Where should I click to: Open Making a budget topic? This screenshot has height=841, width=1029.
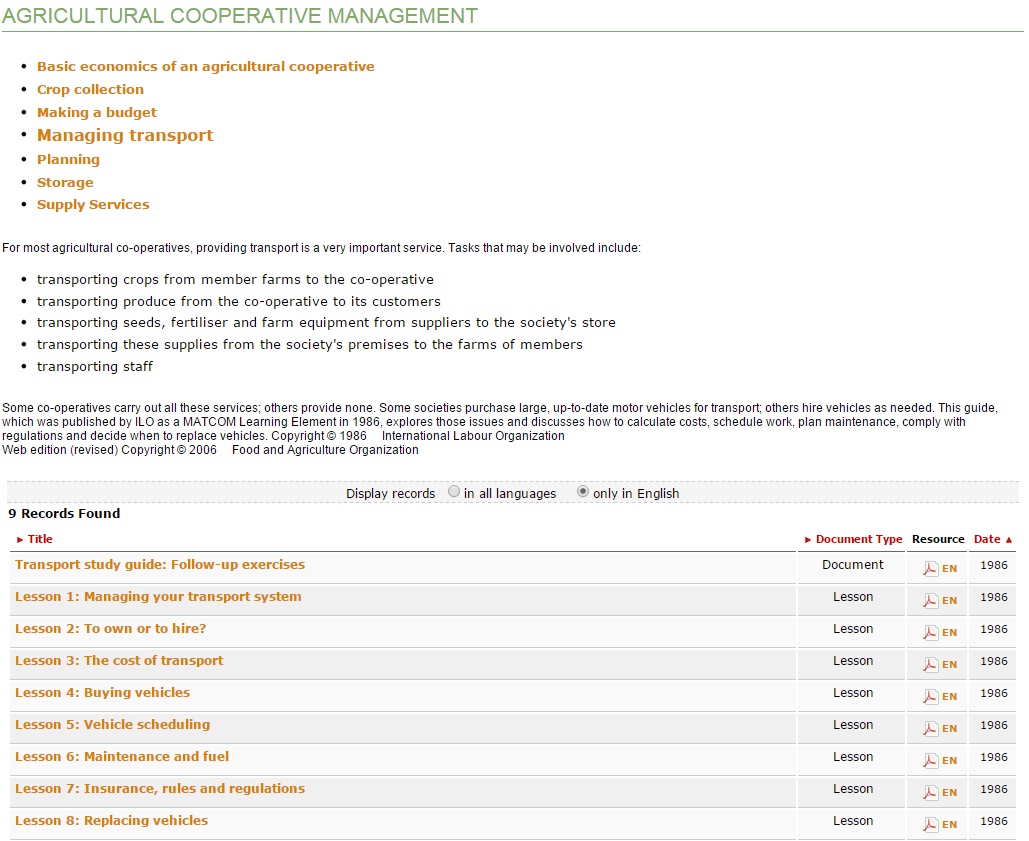tap(97, 112)
